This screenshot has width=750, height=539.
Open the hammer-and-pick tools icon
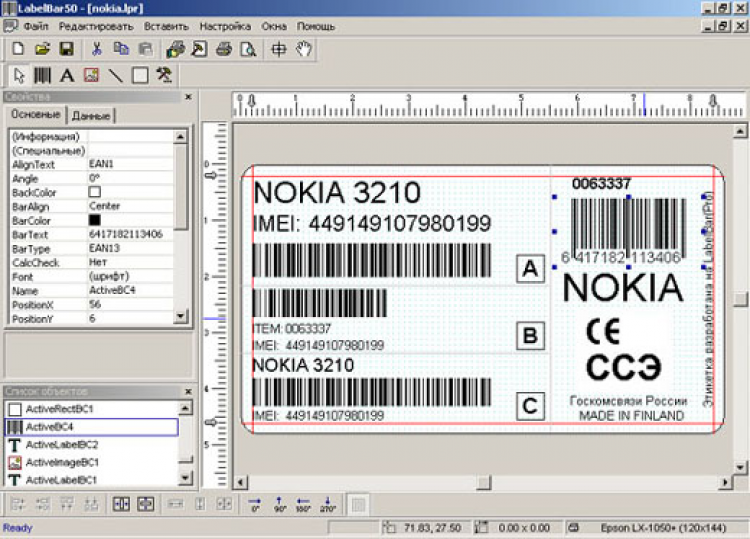(164, 76)
